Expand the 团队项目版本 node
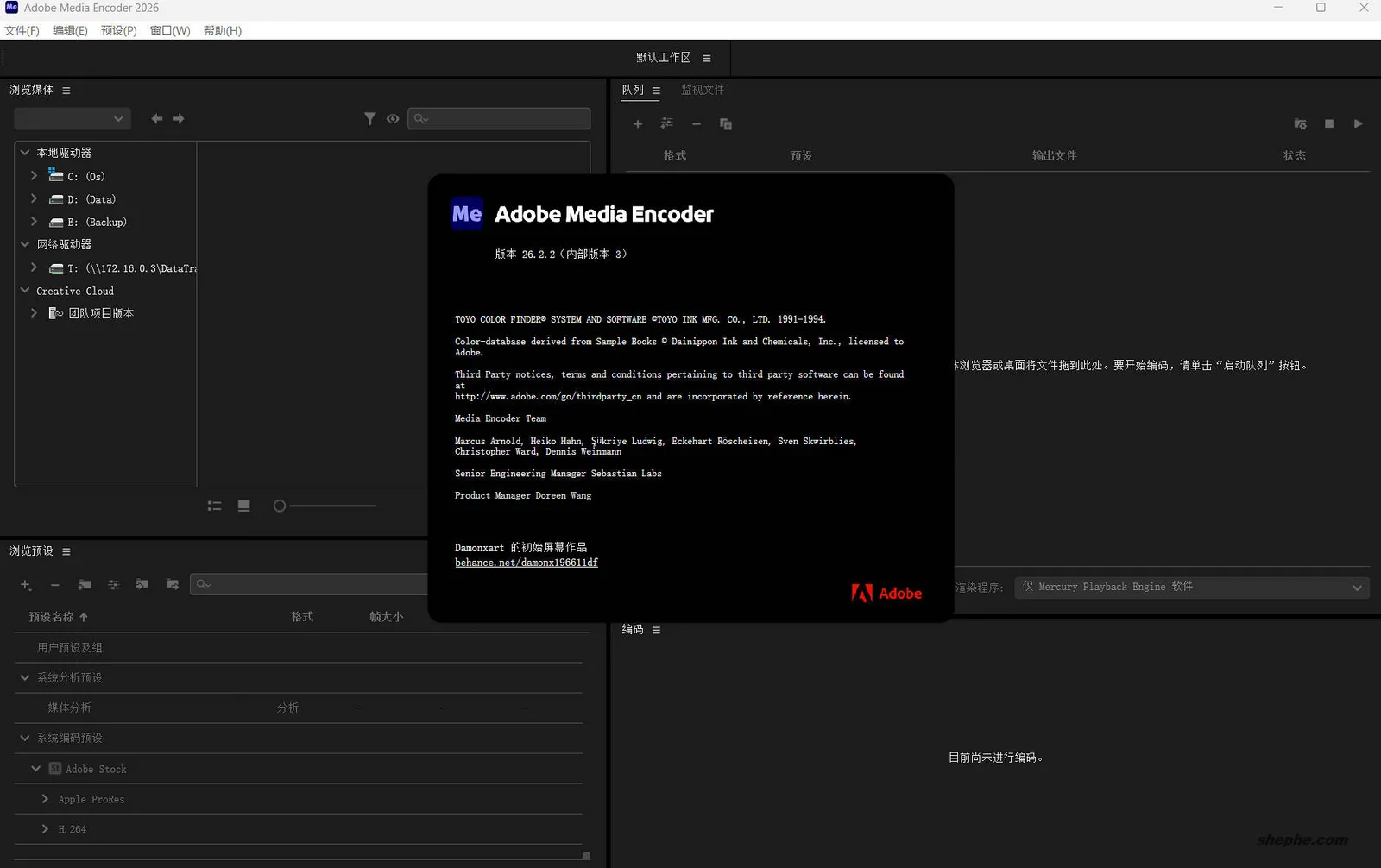 tap(35, 313)
